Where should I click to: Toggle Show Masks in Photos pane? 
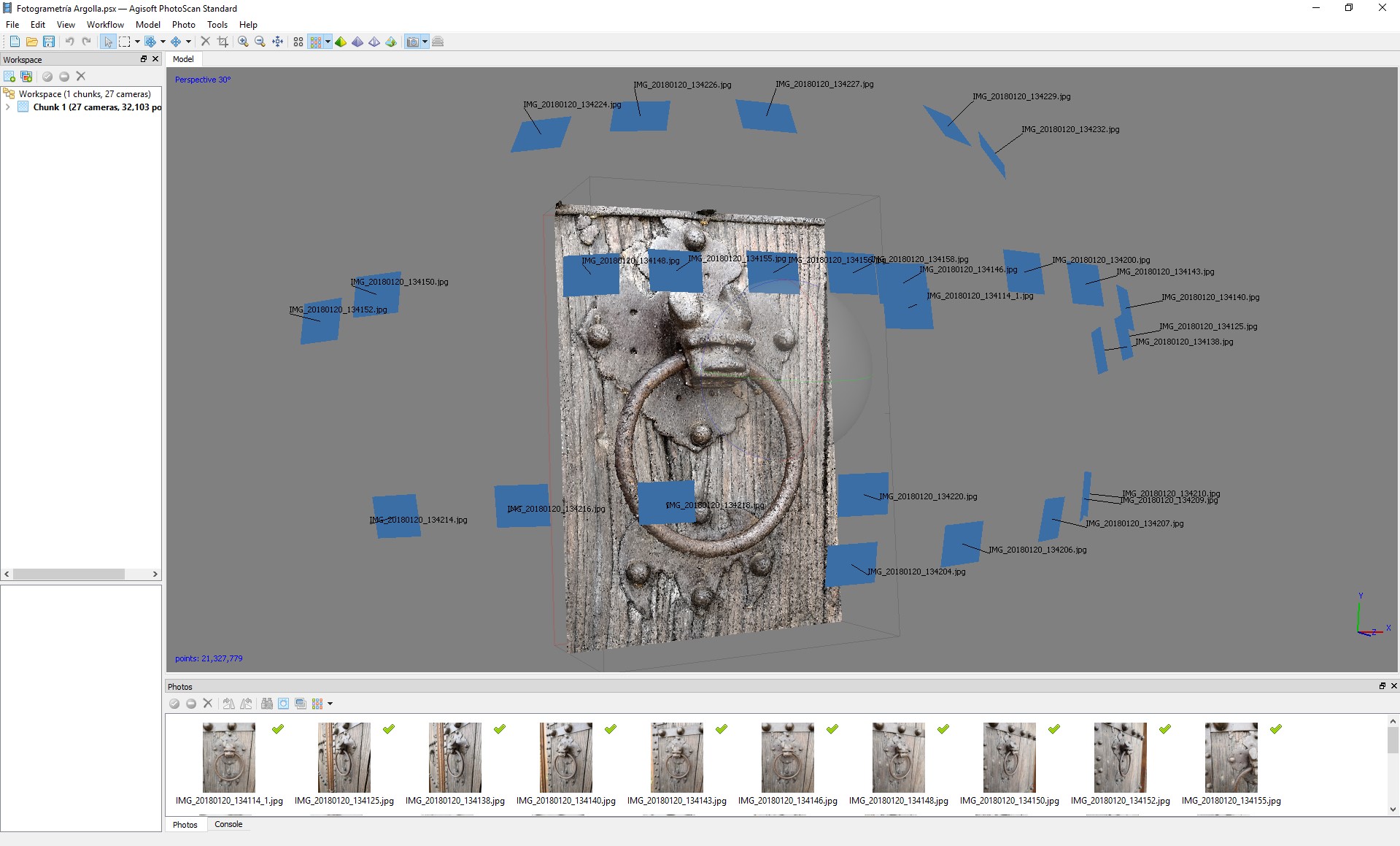283,704
